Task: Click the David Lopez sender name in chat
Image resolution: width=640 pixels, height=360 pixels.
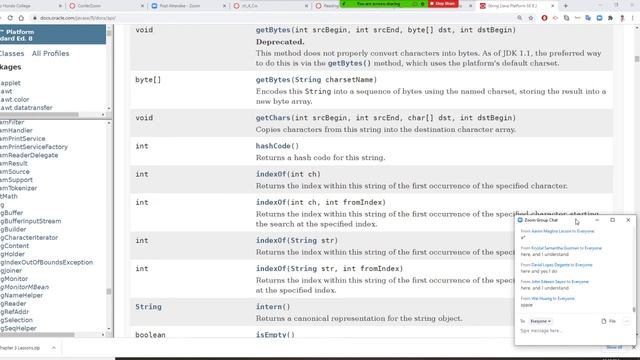Action: (x=550, y=265)
